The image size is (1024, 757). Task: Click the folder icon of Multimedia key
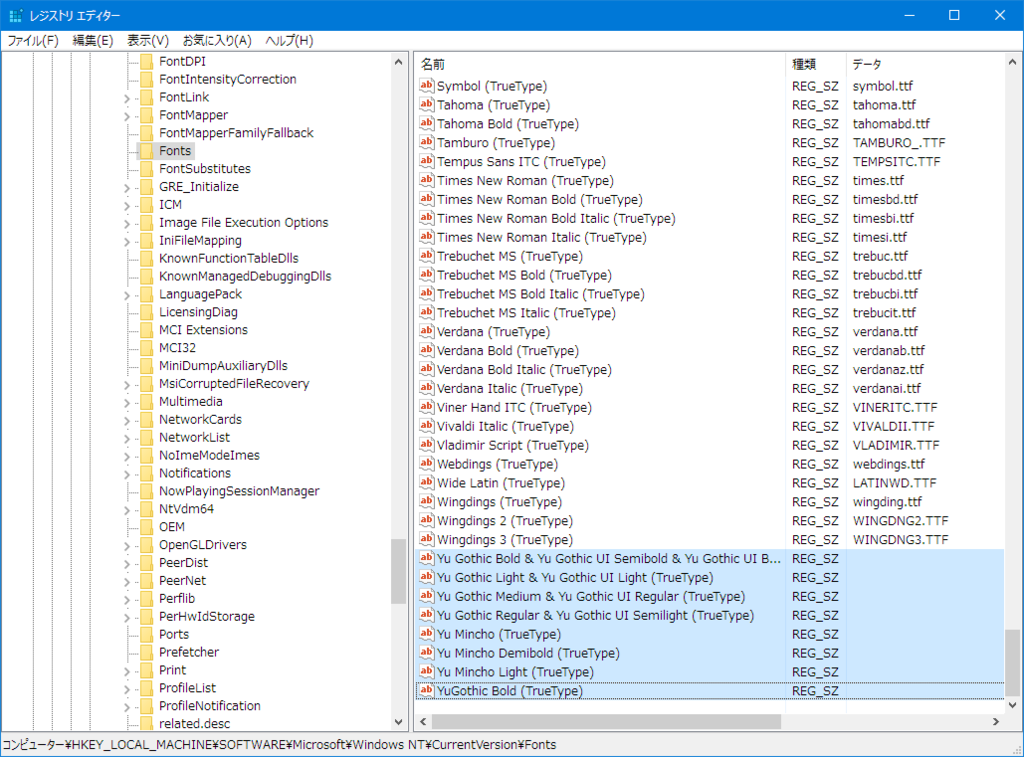tap(147, 402)
